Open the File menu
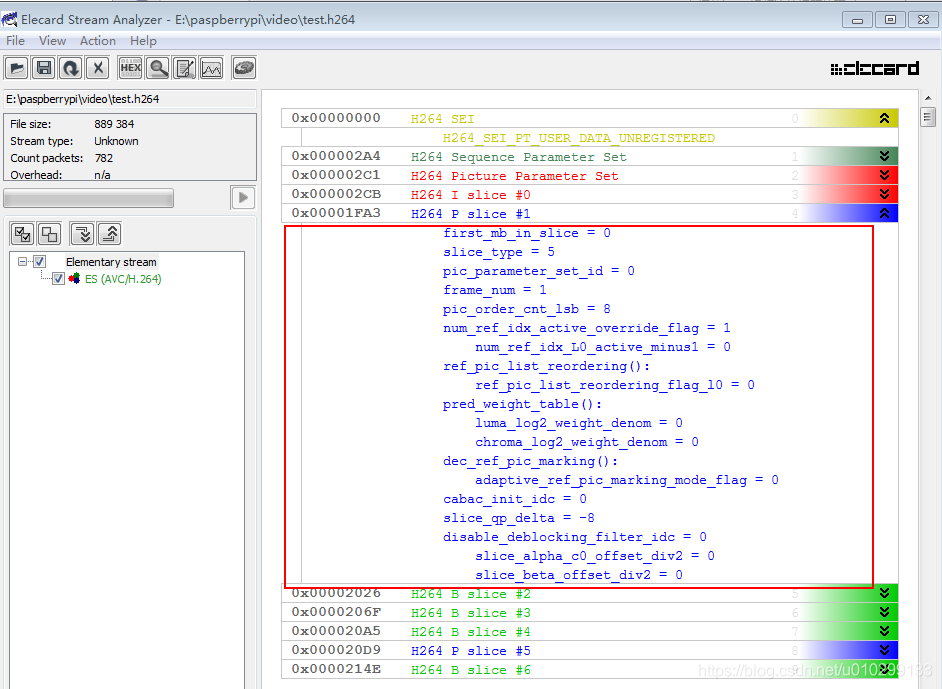The width and height of the screenshot is (942, 689). click(15, 41)
